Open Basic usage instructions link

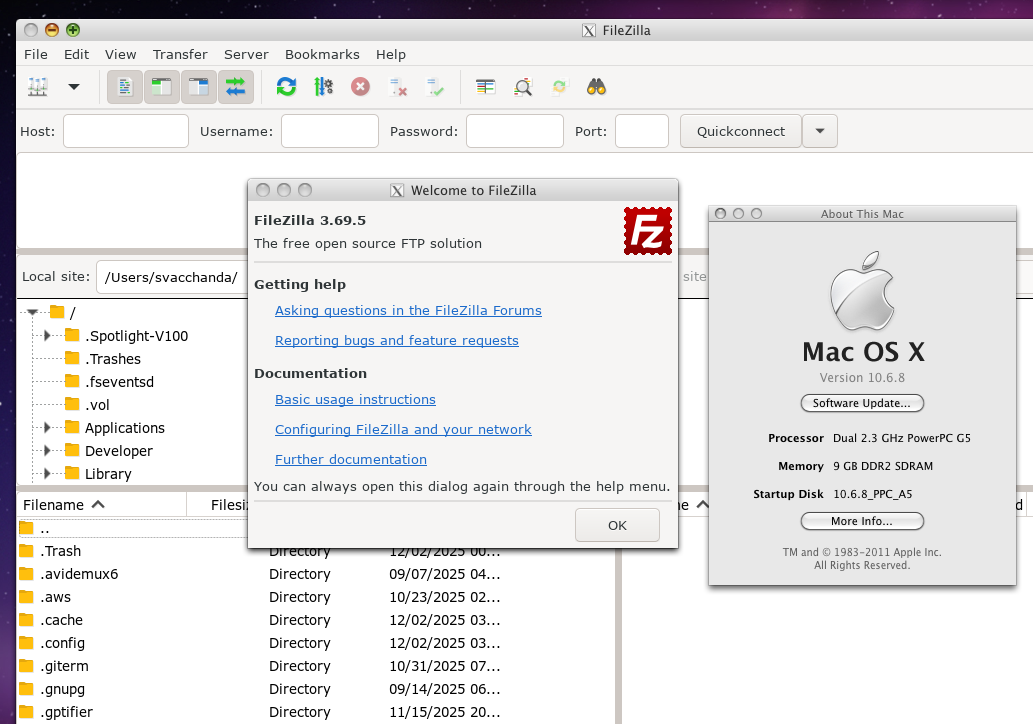355,399
